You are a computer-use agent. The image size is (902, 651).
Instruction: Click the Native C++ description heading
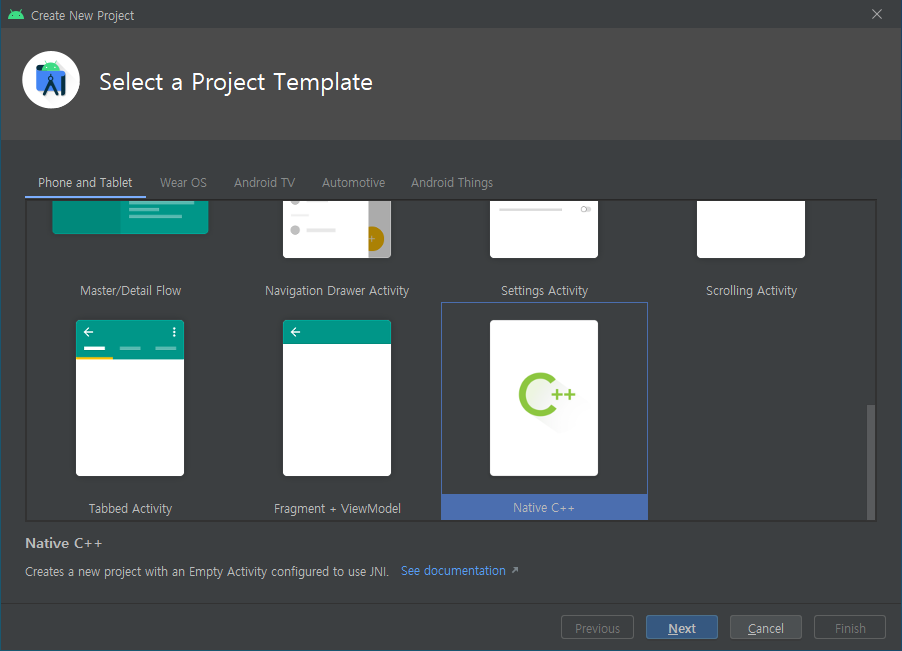click(x=63, y=543)
